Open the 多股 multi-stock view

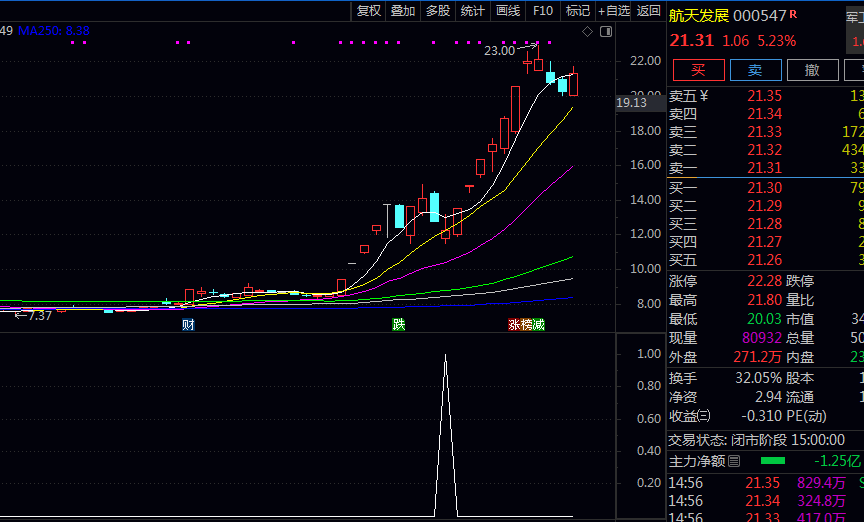click(x=438, y=11)
